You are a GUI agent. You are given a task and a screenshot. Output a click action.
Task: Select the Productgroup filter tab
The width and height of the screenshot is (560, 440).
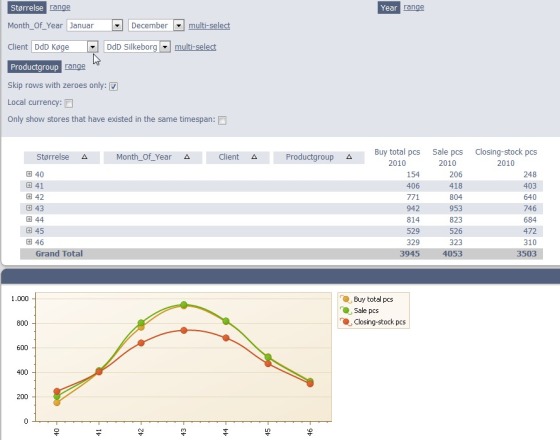pyautogui.click(x=35, y=67)
